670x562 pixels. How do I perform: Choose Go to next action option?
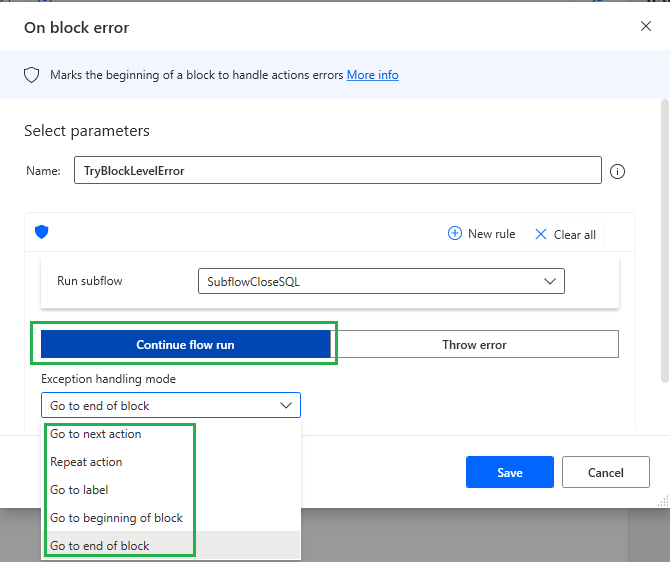(x=171, y=434)
